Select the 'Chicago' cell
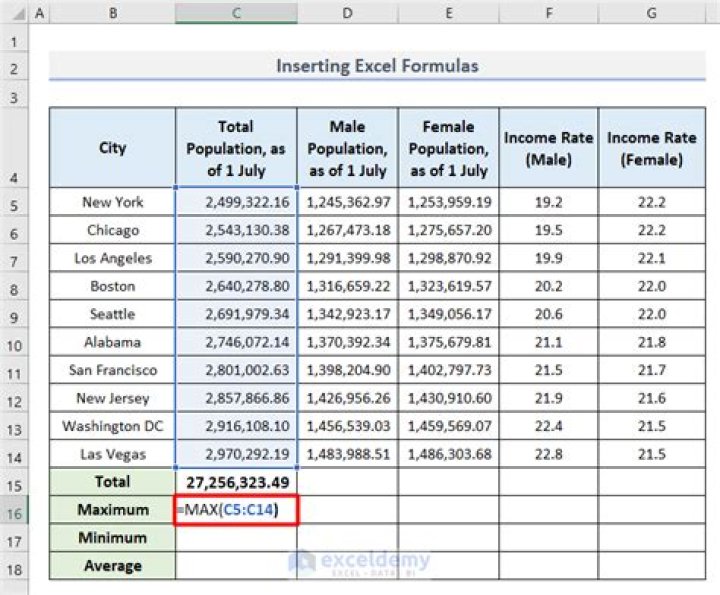 (112, 230)
